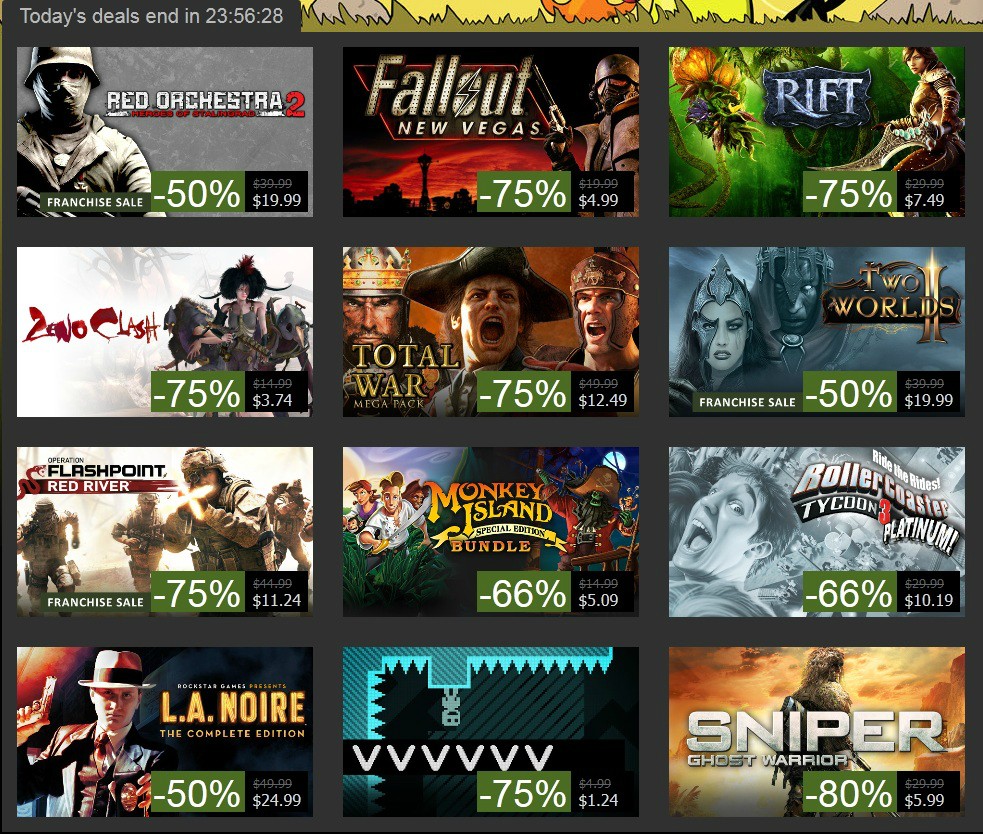Viewport: 983px width, 834px height.
Task: Click RollerCoaster Tycoon 3 Platinum banner
Action: coord(817,532)
